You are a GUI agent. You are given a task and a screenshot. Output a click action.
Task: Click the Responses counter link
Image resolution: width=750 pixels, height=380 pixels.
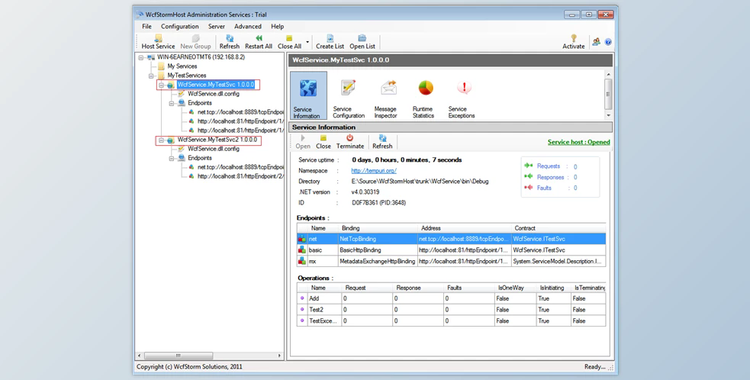point(551,177)
